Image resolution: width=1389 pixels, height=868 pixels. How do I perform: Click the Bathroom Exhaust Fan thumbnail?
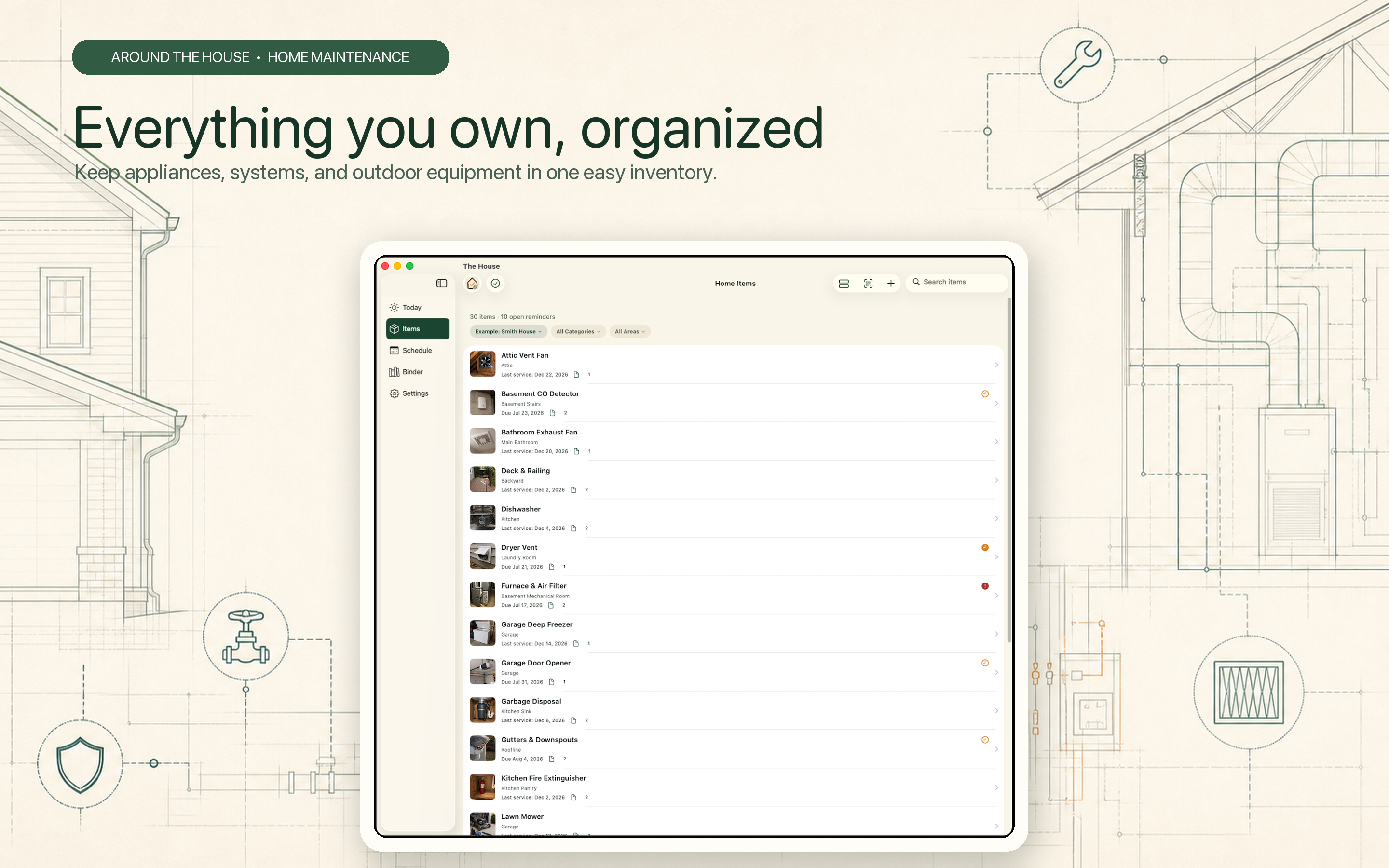[x=482, y=441]
